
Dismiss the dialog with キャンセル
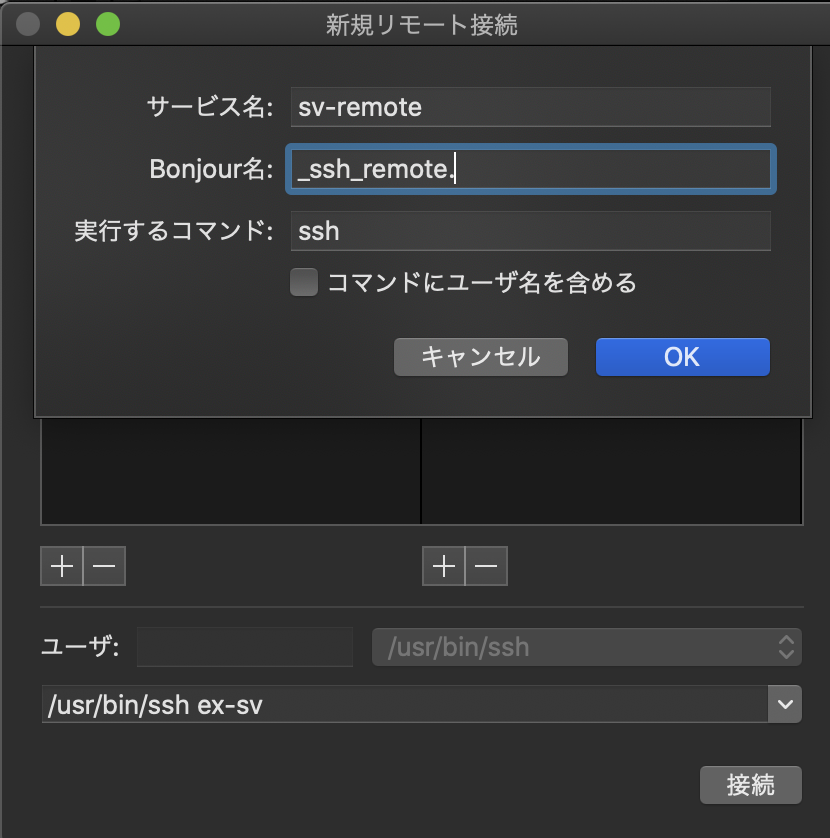480,357
